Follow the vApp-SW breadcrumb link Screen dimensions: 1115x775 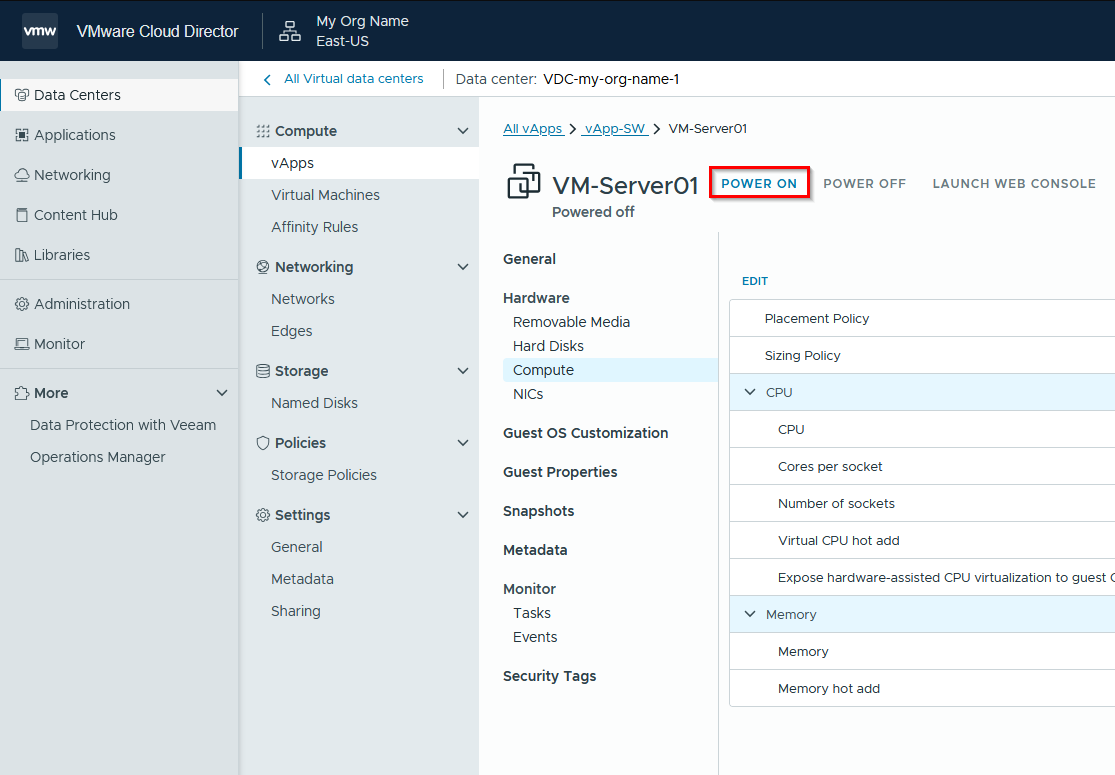614,129
